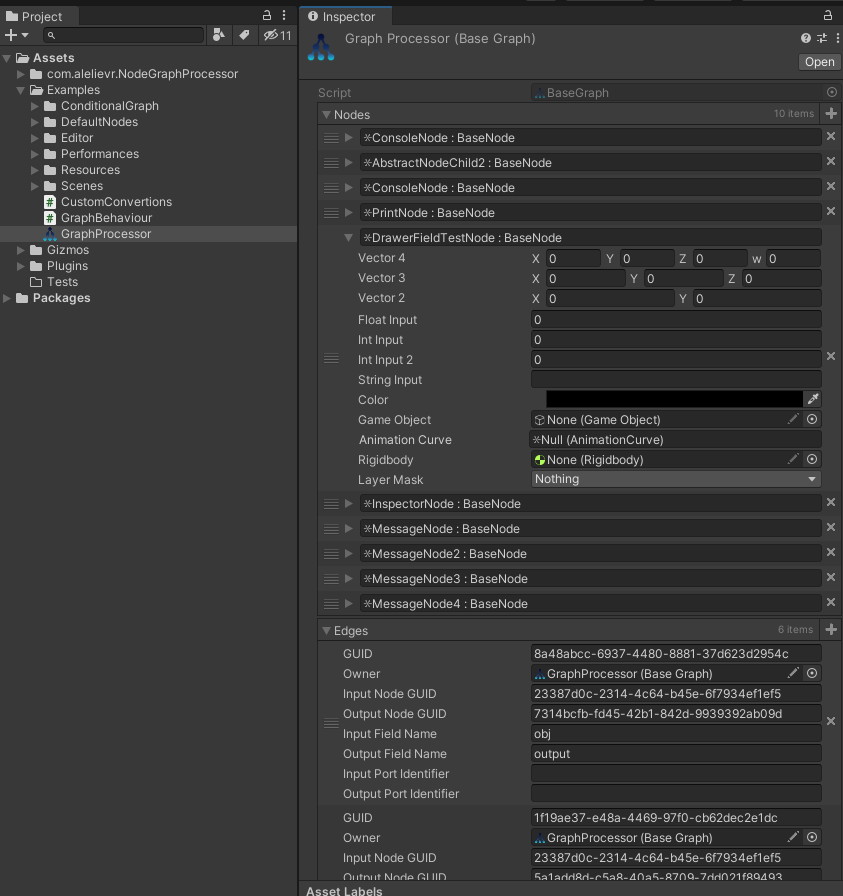Open the object picker for the Rigidbody field

click(811, 459)
